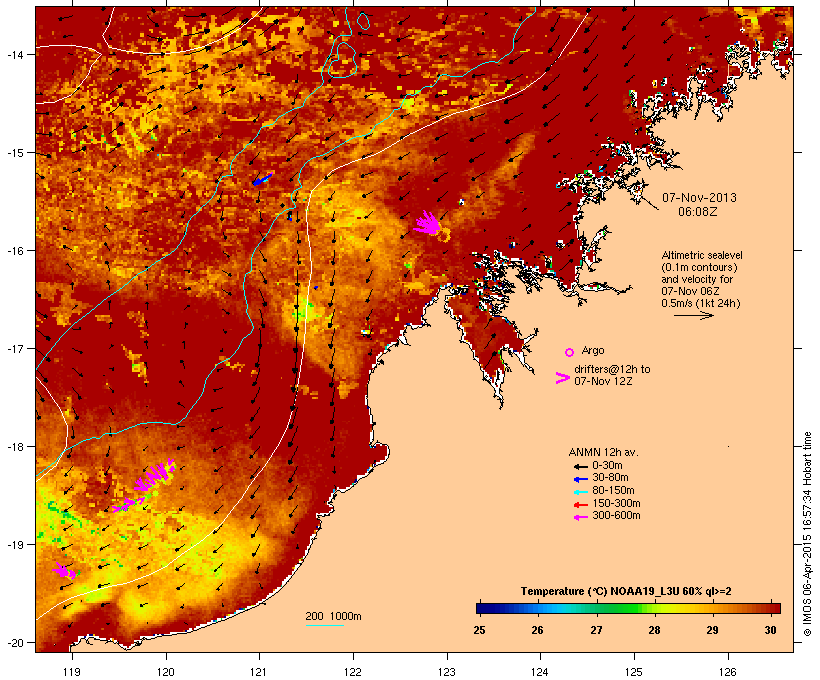The height and width of the screenshot is (680, 820).
Task: Click the cyan closed contour near 122E 14S
Action: pos(343,60)
